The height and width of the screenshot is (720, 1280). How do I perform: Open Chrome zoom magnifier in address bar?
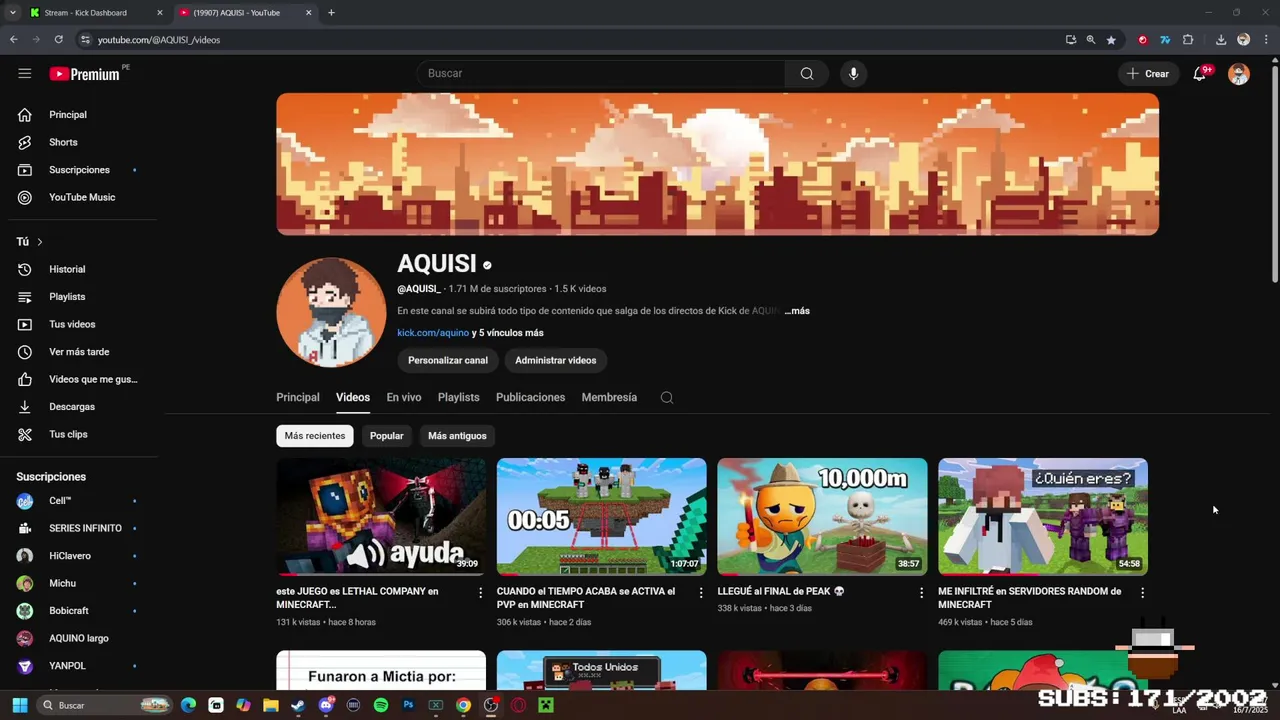(1091, 40)
